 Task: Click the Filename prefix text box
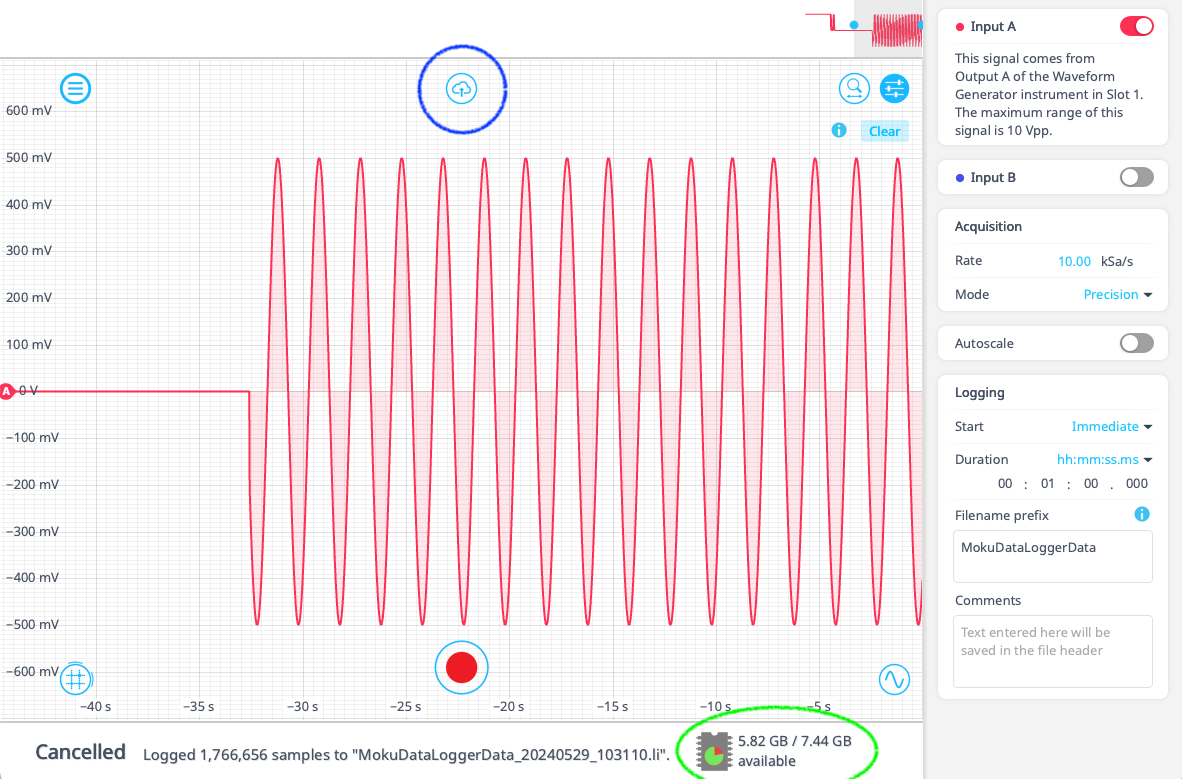click(x=1052, y=557)
